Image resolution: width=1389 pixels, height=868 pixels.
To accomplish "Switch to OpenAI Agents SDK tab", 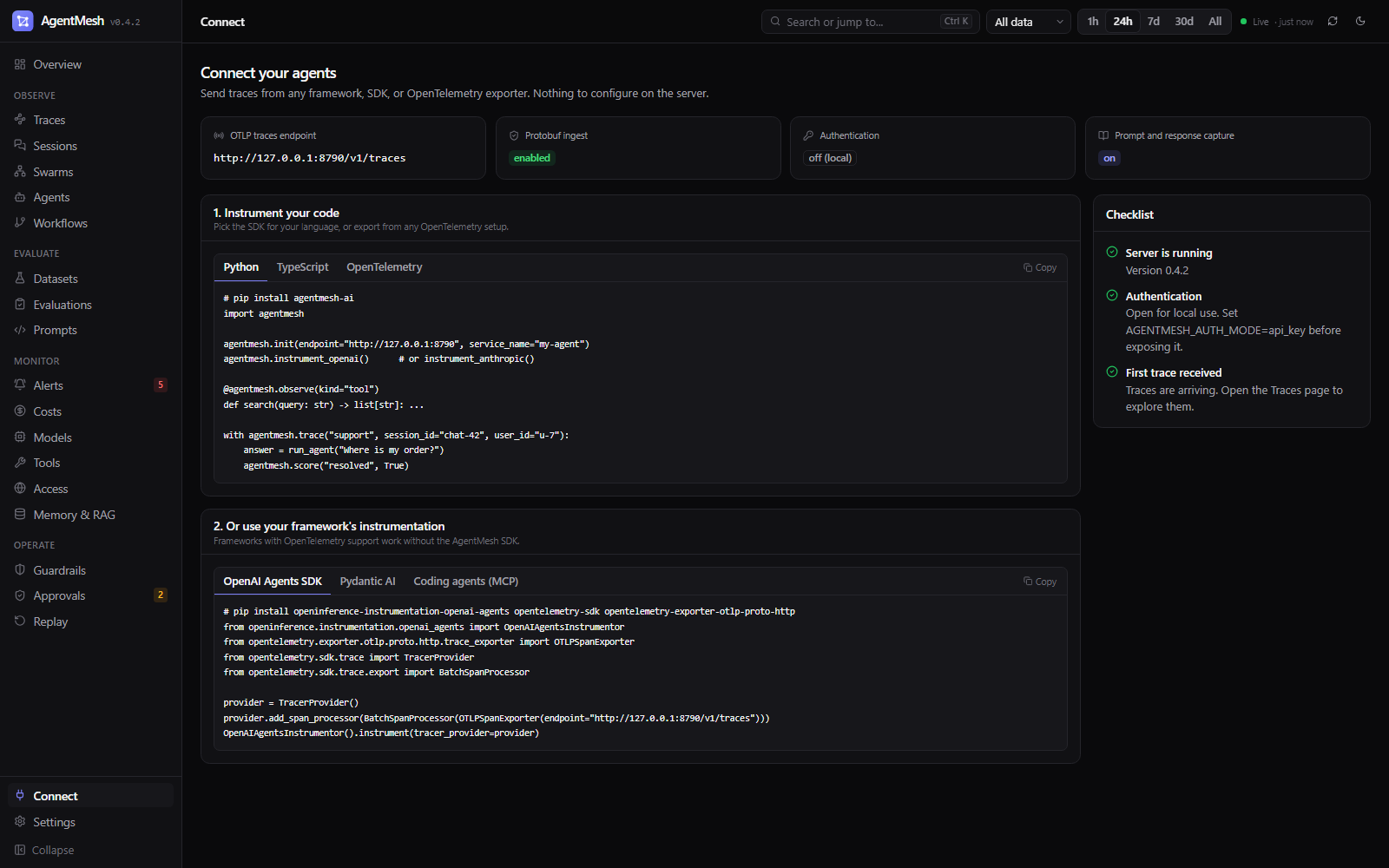I will [x=273, y=582].
